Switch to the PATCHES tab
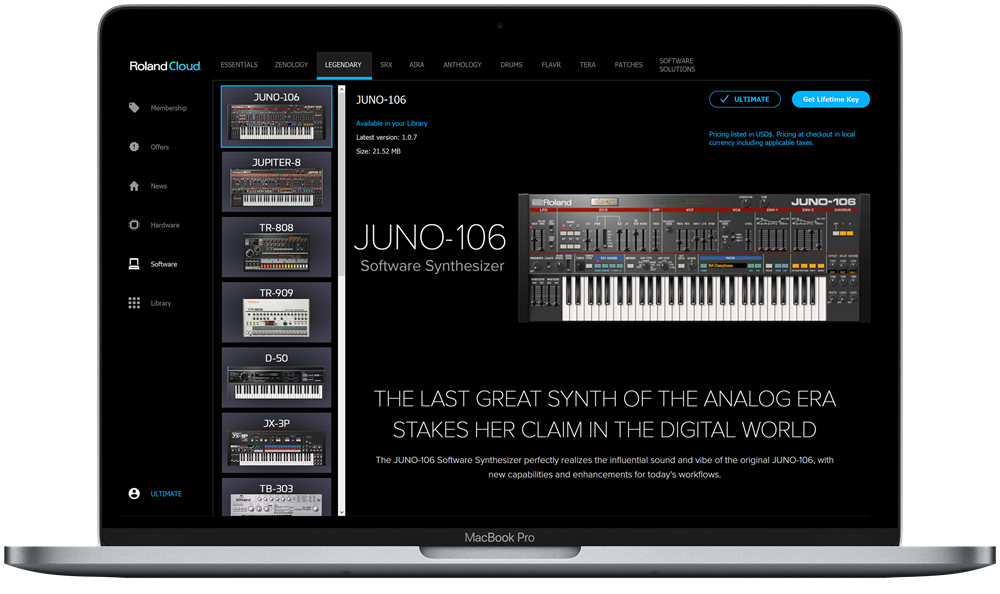 coord(628,64)
